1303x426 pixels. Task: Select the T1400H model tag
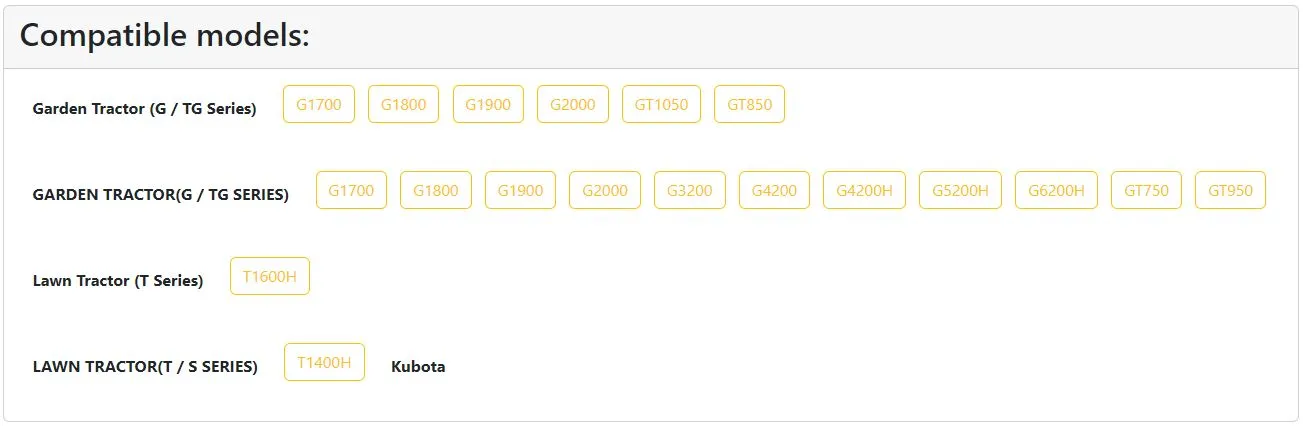[324, 362]
